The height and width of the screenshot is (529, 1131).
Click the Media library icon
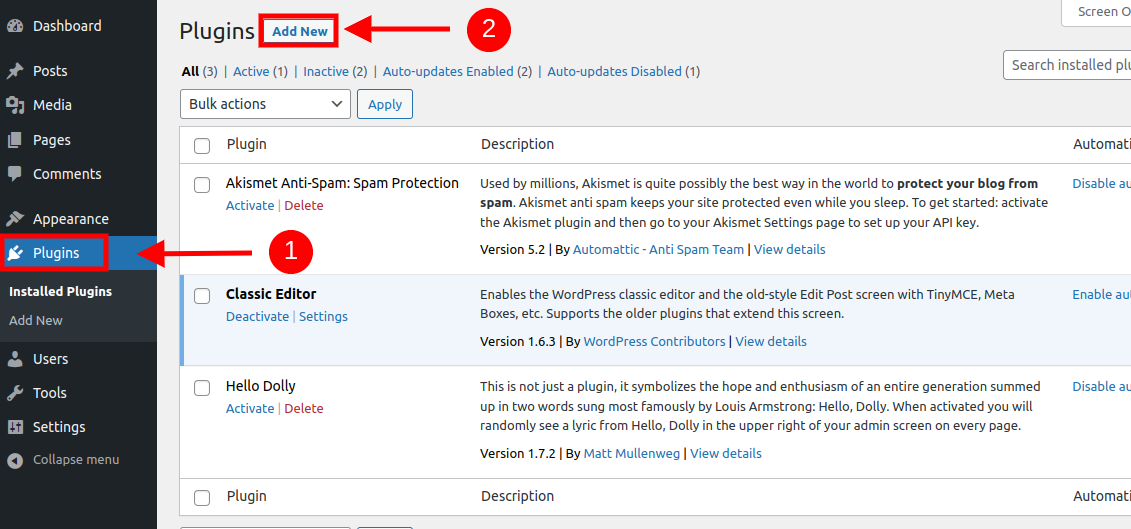point(15,105)
